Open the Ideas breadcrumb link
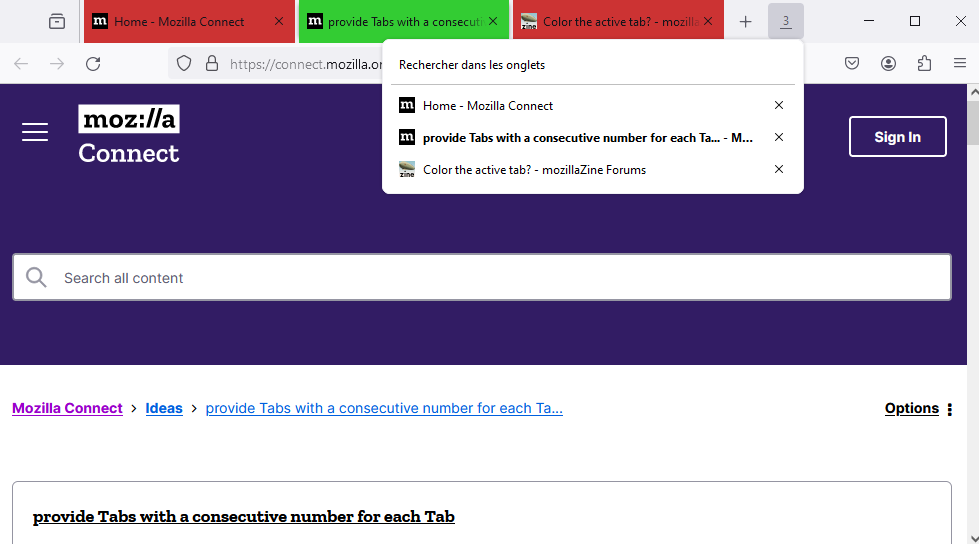979x544 pixels. pyautogui.click(x=164, y=408)
